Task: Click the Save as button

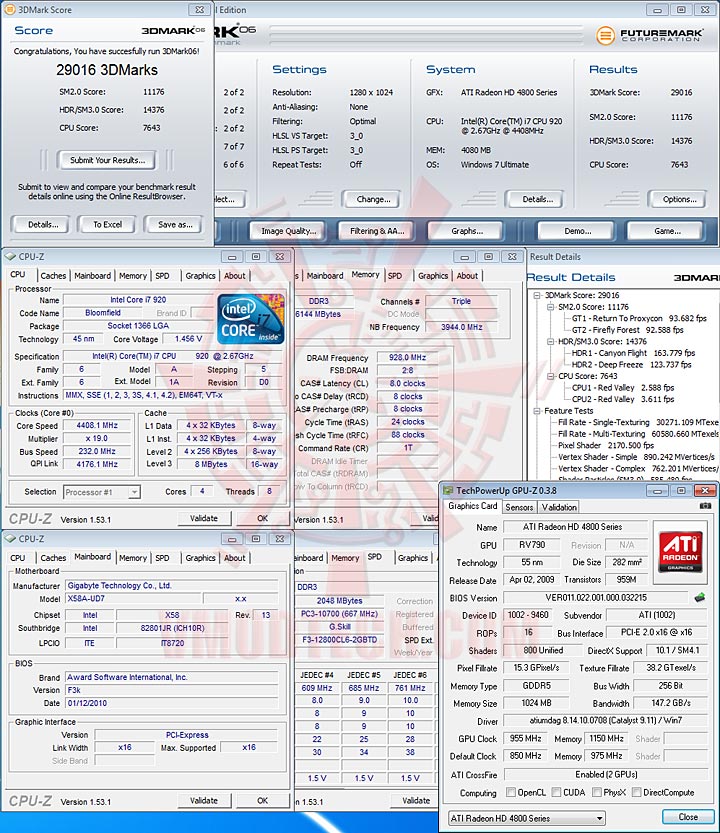Action: [x=175, y=225]
